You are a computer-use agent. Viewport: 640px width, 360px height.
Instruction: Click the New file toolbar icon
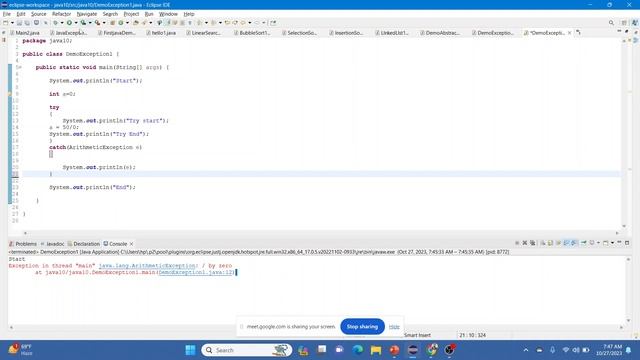6,23
